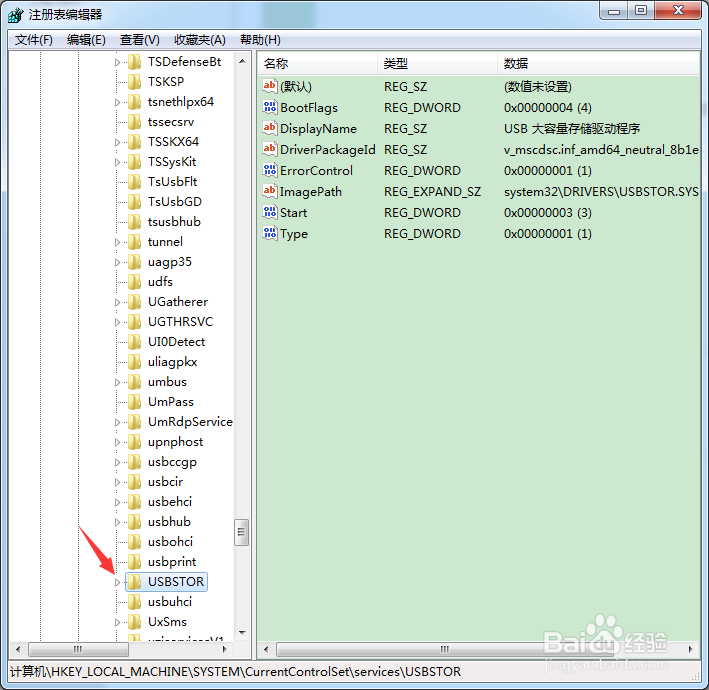Open the 文件(F) menu
Image resolution: width=709 pixels, height=690 pixels.
tap(33, 40)
